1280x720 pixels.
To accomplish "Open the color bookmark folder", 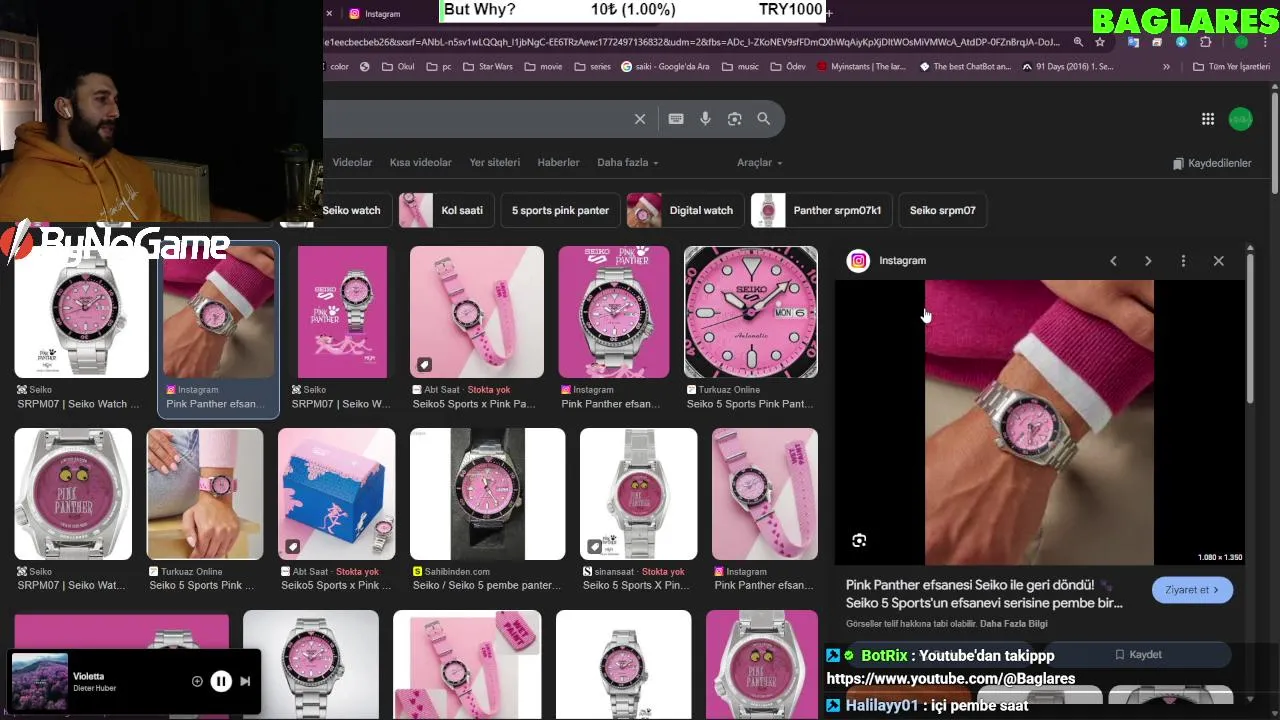I will pos(339,67).
